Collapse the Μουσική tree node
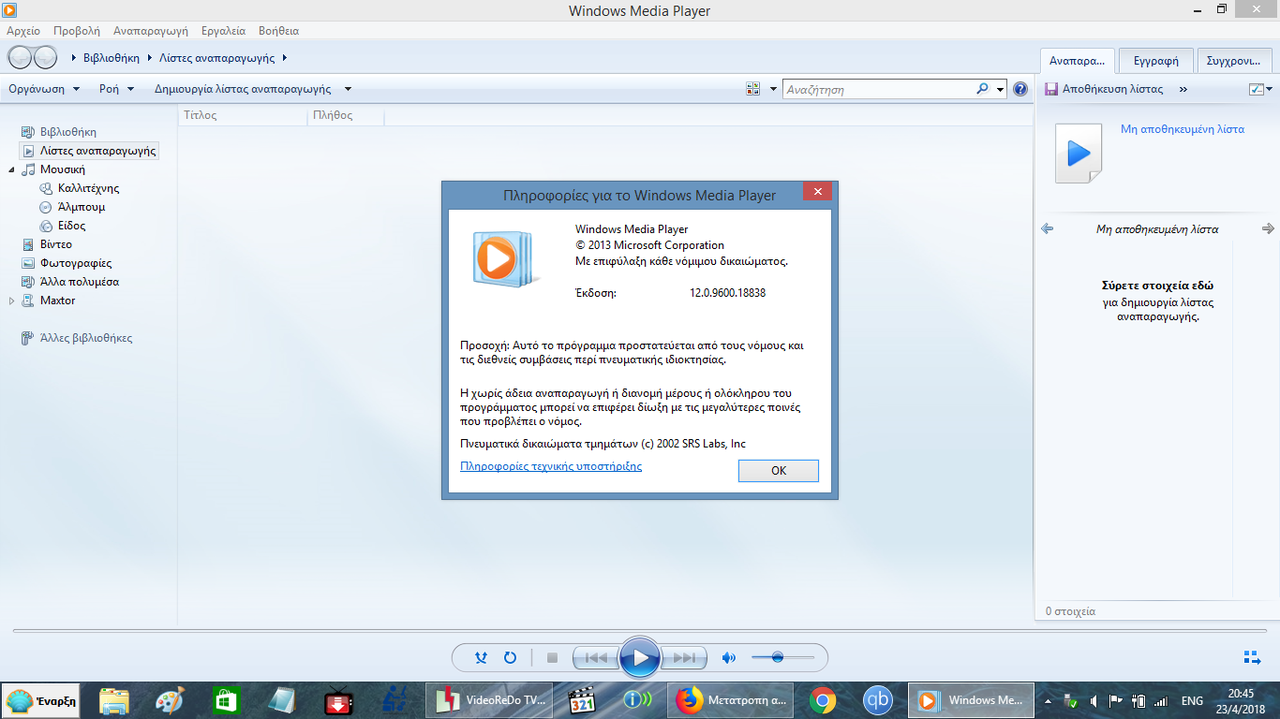 [x=12, y=169]
